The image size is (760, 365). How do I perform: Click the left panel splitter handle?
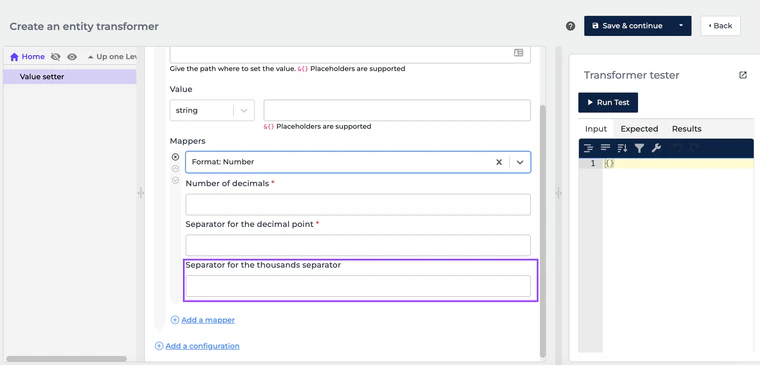tap(141, 193)
